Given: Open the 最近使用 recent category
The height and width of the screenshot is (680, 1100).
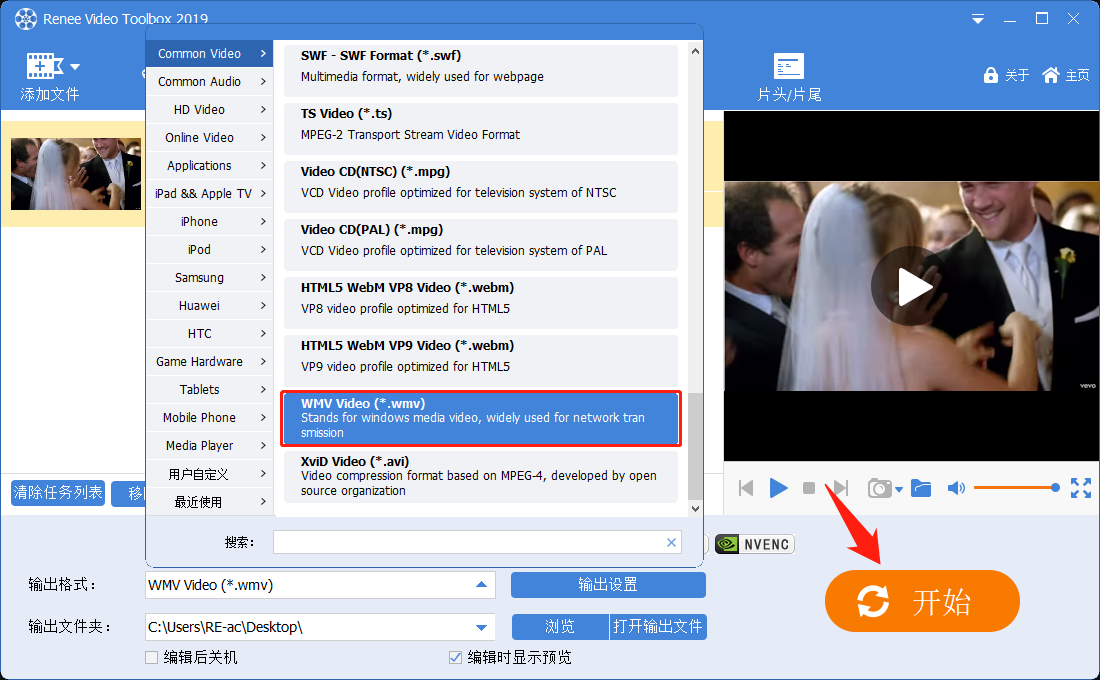Looking at the screenshot, I should click(209, 502).
